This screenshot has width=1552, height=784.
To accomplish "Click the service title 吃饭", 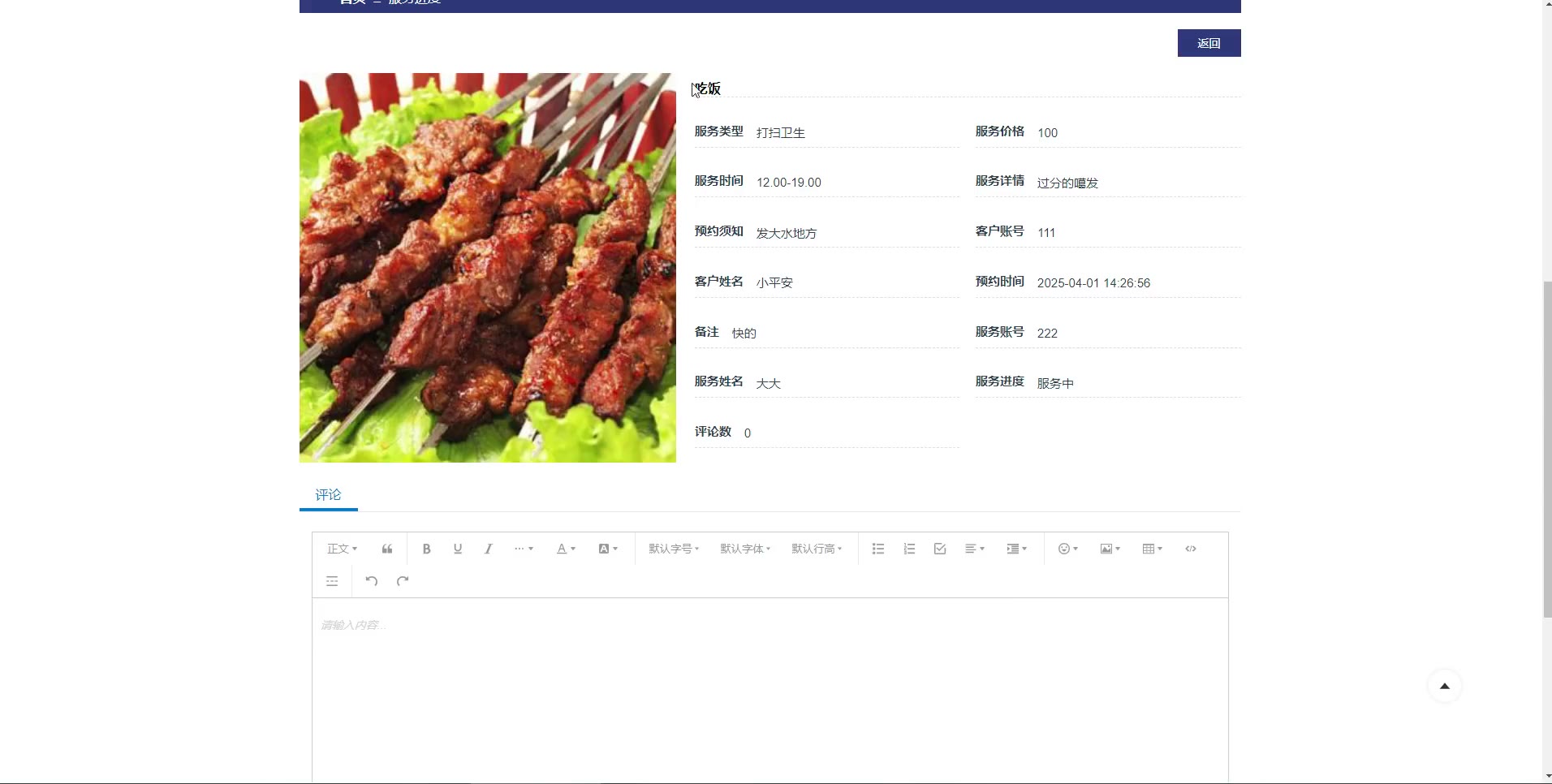I will [x=707, y=88].
